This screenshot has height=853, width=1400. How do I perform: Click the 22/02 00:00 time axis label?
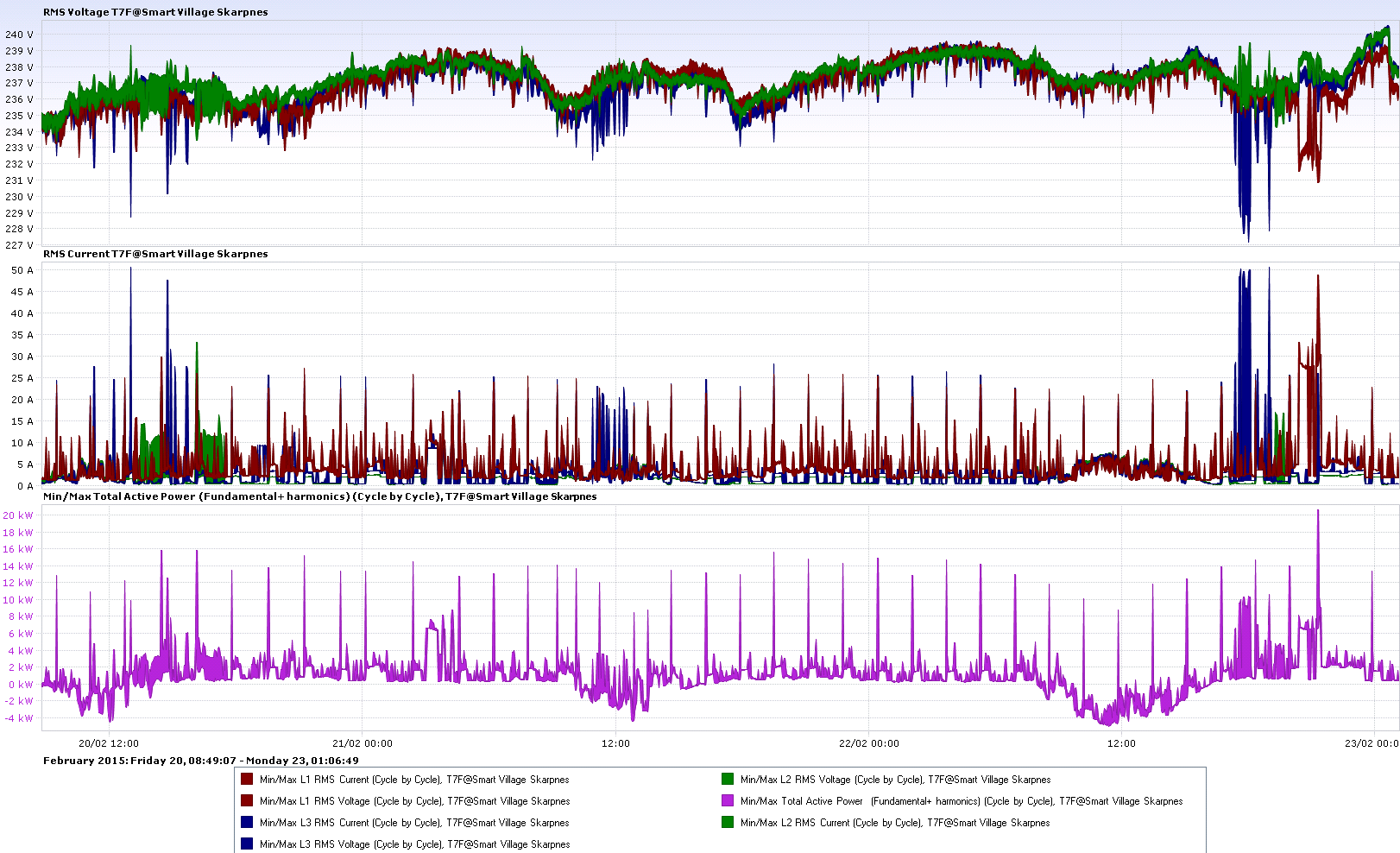point(868,743)
